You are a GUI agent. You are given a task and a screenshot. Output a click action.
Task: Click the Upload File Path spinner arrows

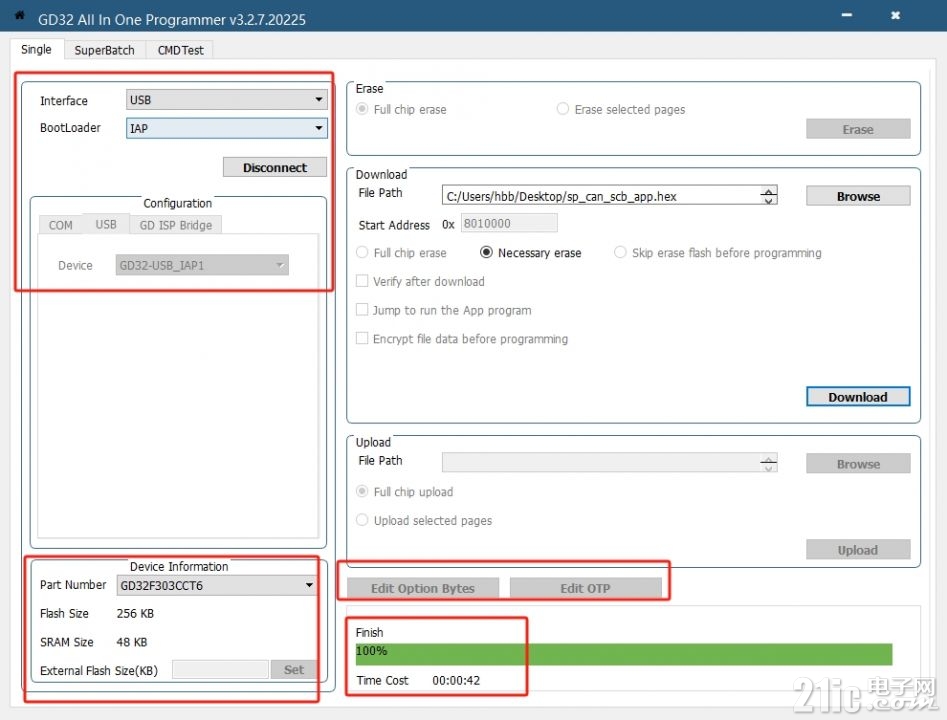(768, 463)
